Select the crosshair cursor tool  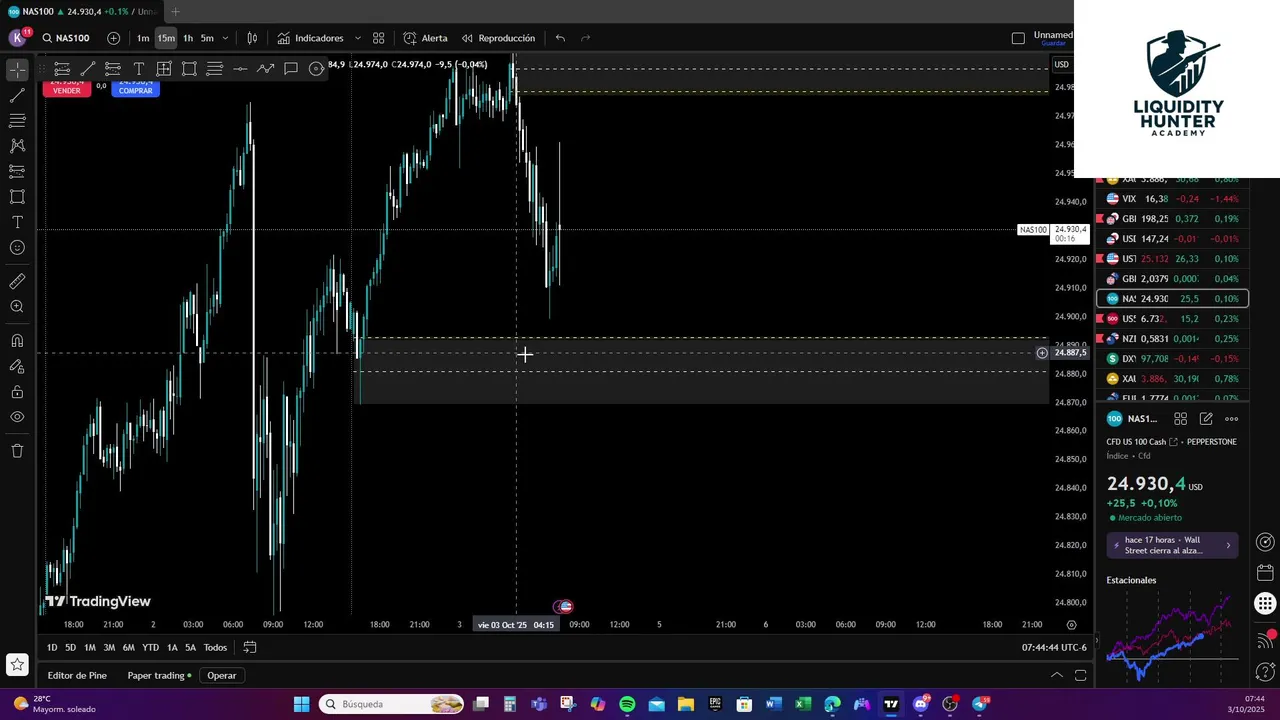coord(17,70)
